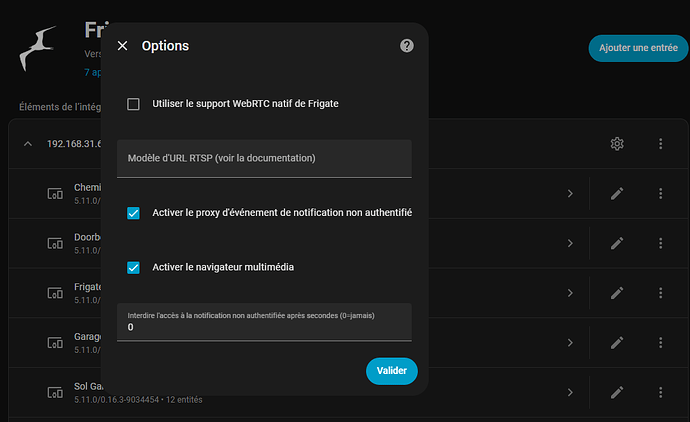Enable native Frigate WebRTC support checkbox
Screen dimensions: 690x422
133,104
